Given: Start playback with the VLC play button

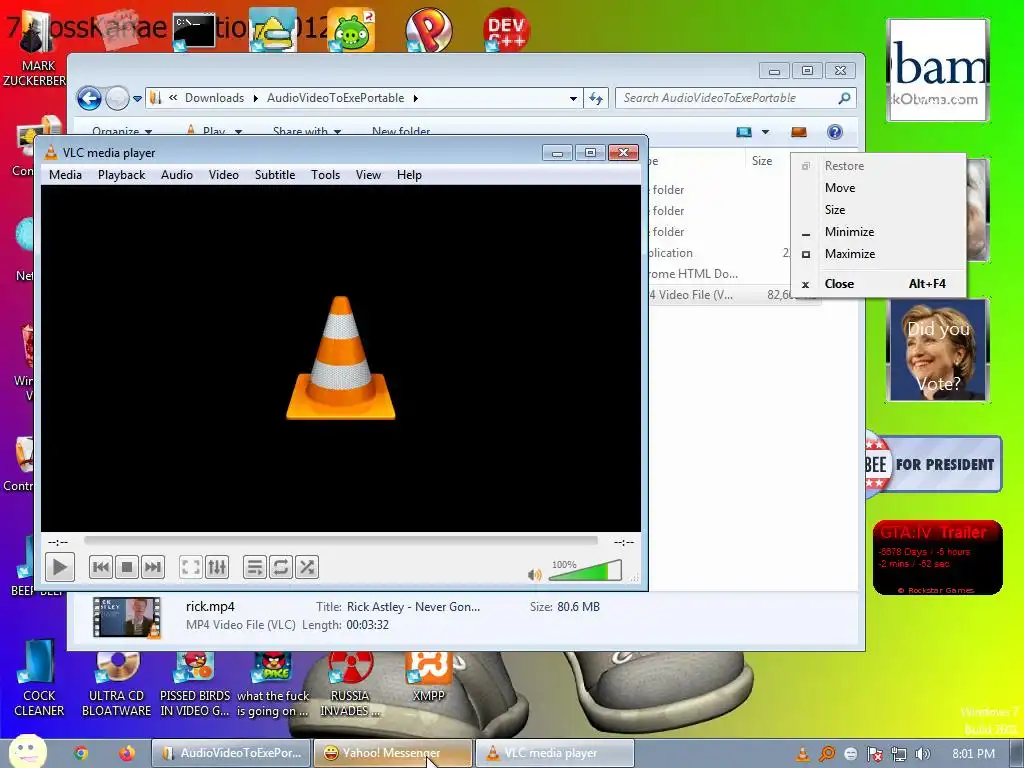Looking at the screenshot, I should [x=59, y=567].
